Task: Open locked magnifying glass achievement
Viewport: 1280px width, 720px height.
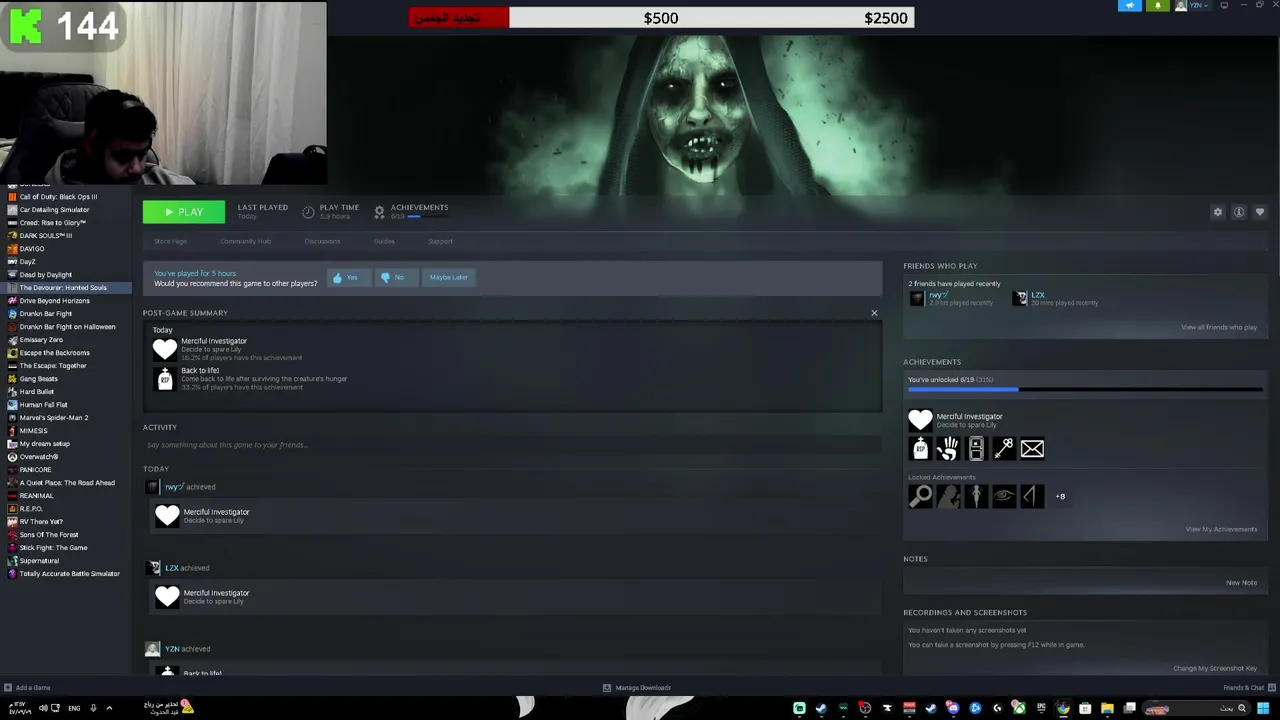Action: coord(920,496)
